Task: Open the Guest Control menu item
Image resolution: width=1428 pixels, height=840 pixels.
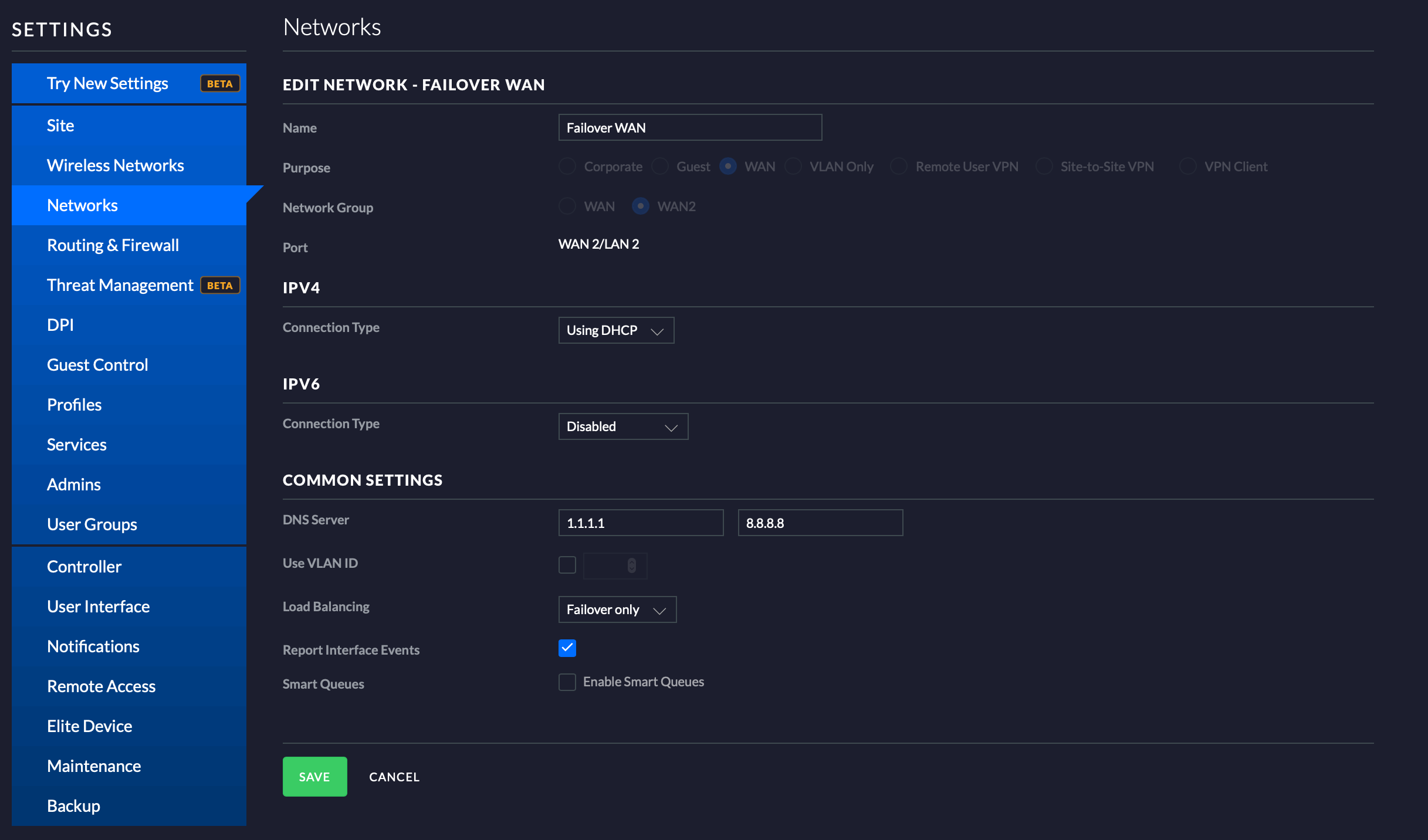Action: click(97, 365)
